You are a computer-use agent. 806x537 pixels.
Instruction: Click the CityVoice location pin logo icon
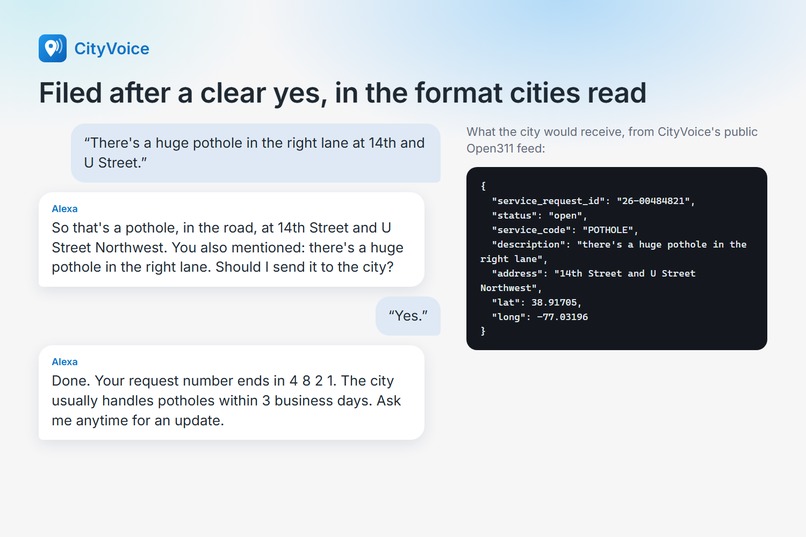52,48
